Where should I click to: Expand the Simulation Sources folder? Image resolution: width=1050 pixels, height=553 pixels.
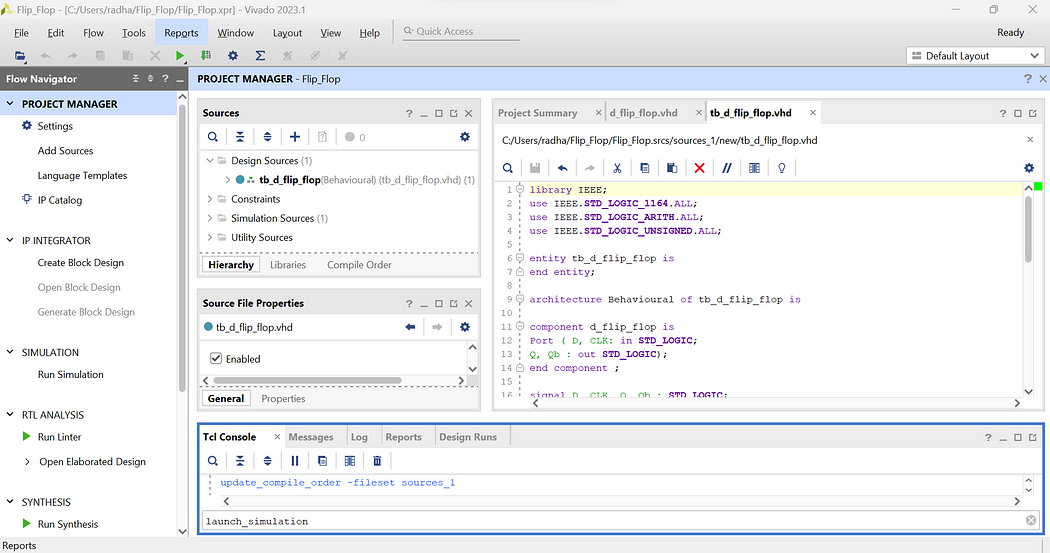210,218
